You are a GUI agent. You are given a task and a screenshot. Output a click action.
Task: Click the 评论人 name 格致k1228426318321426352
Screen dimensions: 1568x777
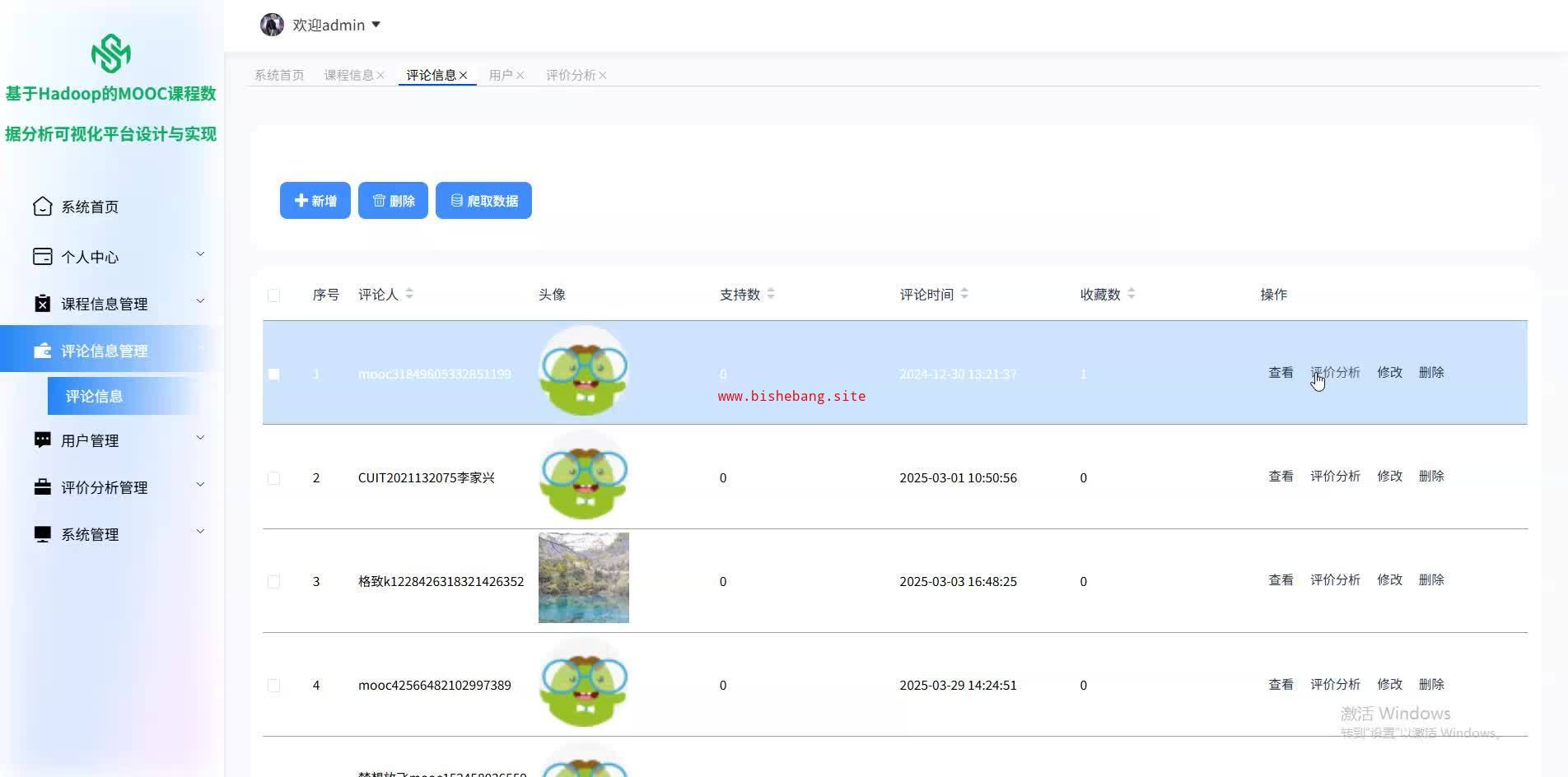point(441,582)
